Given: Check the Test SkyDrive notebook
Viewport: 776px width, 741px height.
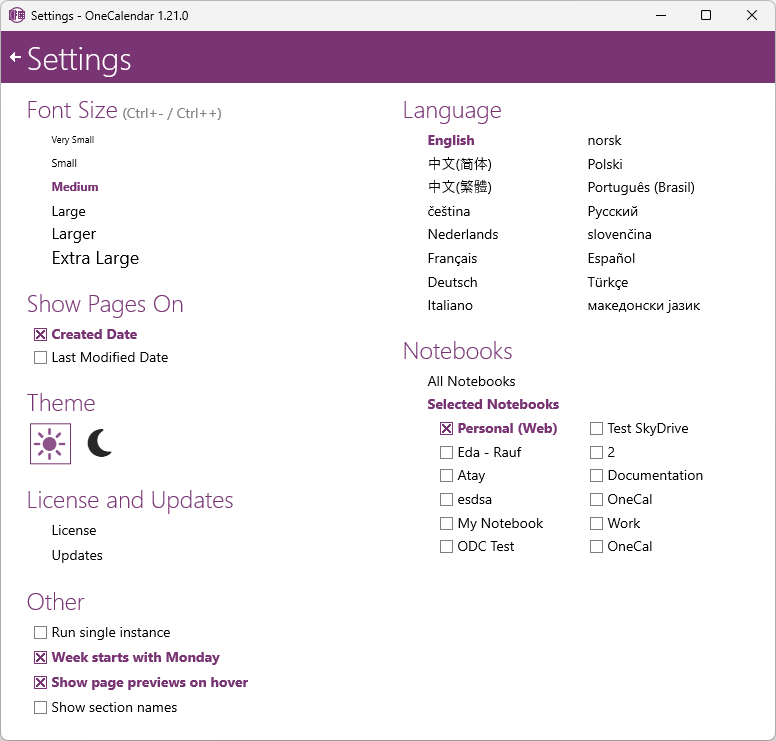Looking at the screenshot, I should 596,429.
